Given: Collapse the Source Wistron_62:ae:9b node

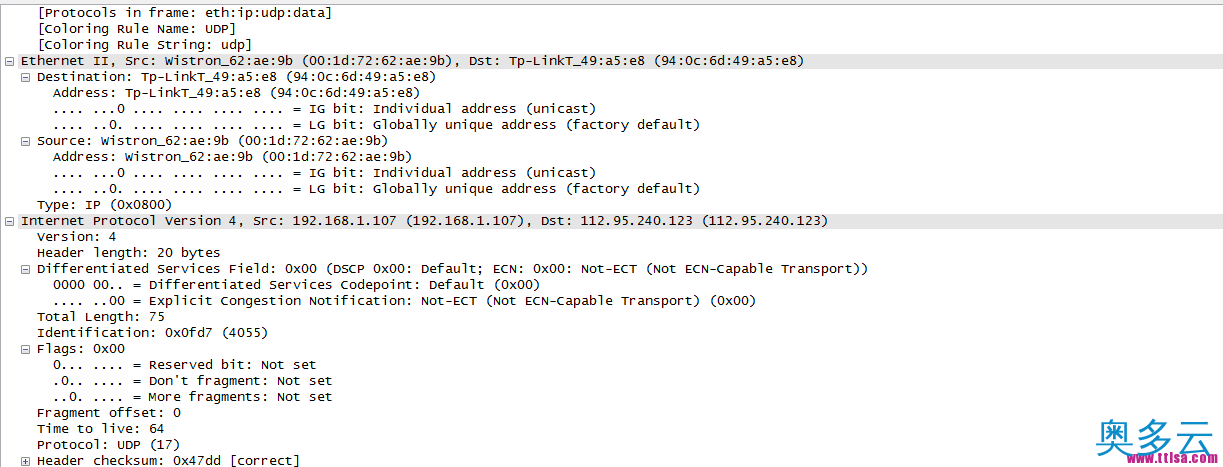Looking at the screenshot, I should click(x=26, y=141).
